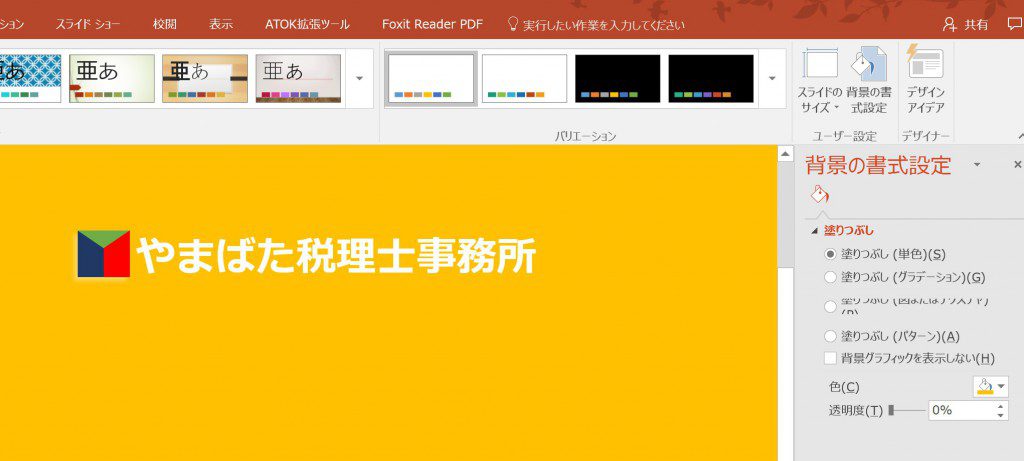Screen dimensions: 1024x461
Task: Select the first black variation thumbnail
Action: pos(618,78)
